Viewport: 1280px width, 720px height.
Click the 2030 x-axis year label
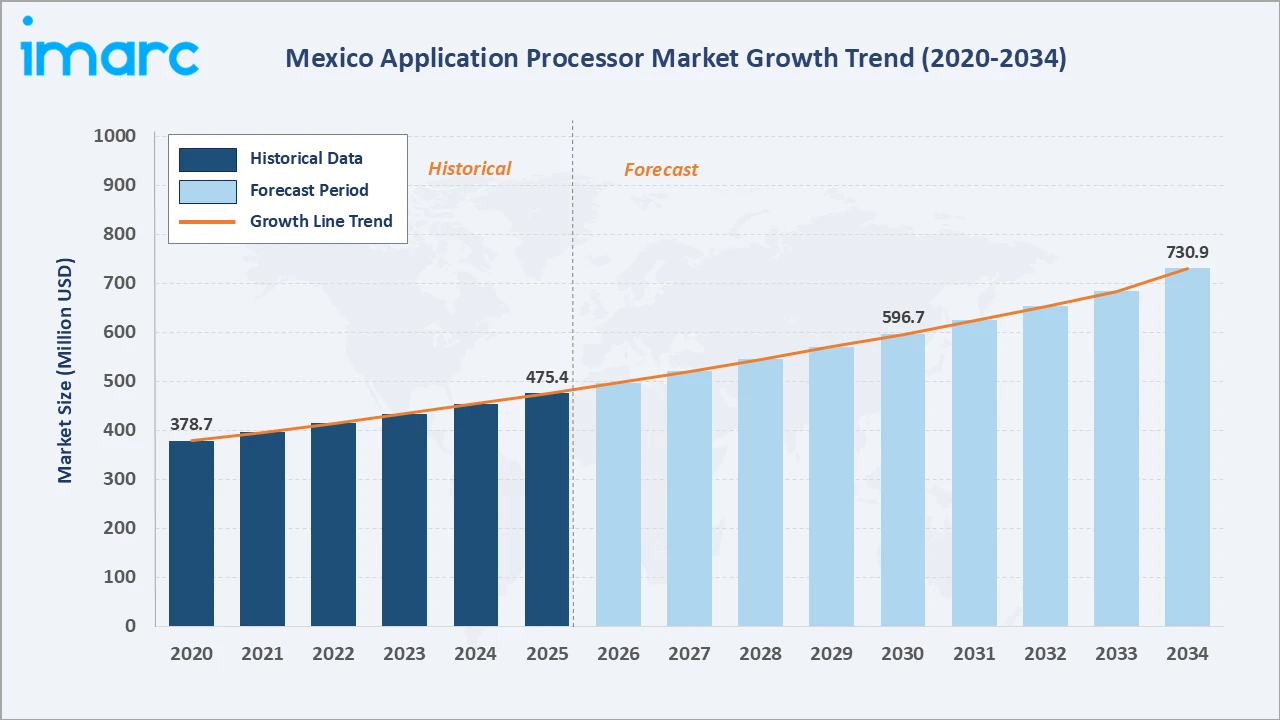(903, 654)
